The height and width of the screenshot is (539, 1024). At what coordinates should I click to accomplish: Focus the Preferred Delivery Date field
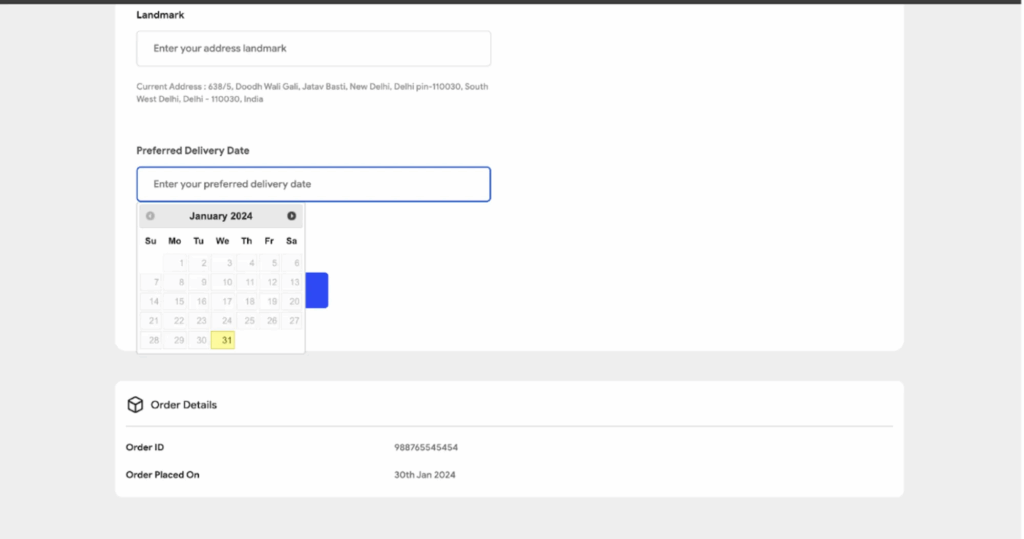coord(313,184)
